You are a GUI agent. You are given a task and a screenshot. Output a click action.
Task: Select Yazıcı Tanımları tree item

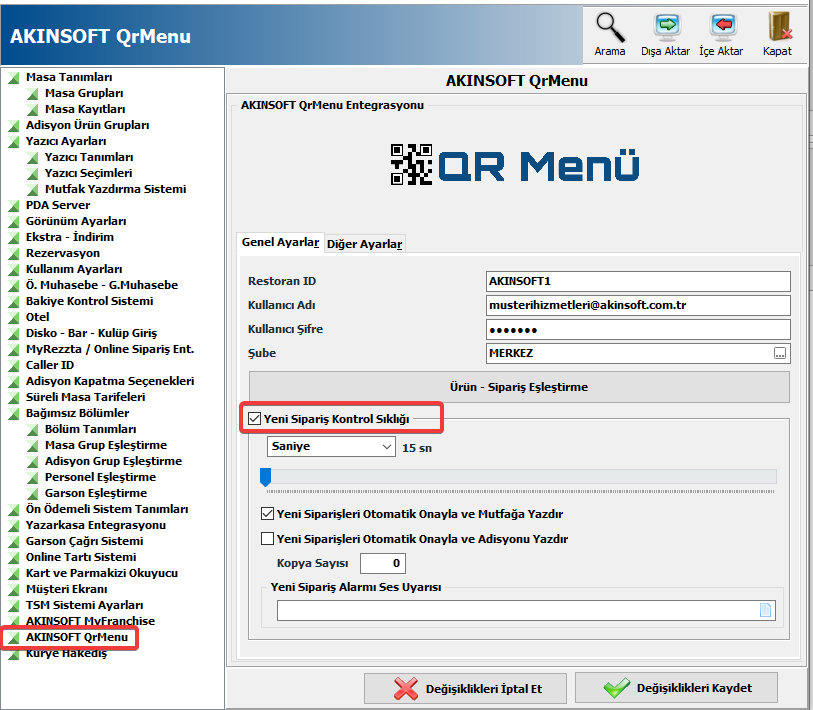tap(89, 157)
